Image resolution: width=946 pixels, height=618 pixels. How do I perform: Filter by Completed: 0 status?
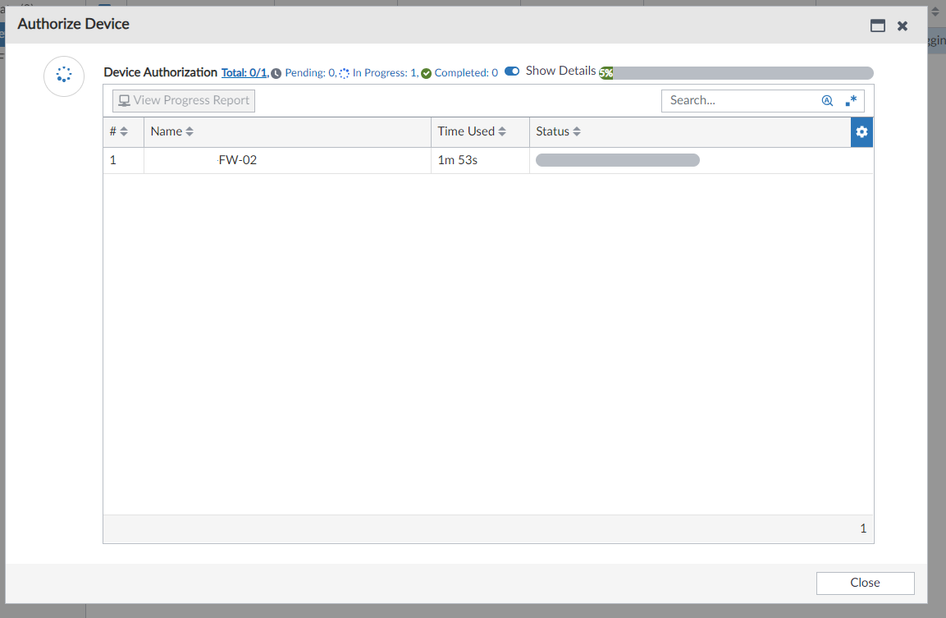pyautogui.click(x=466, y=73)
